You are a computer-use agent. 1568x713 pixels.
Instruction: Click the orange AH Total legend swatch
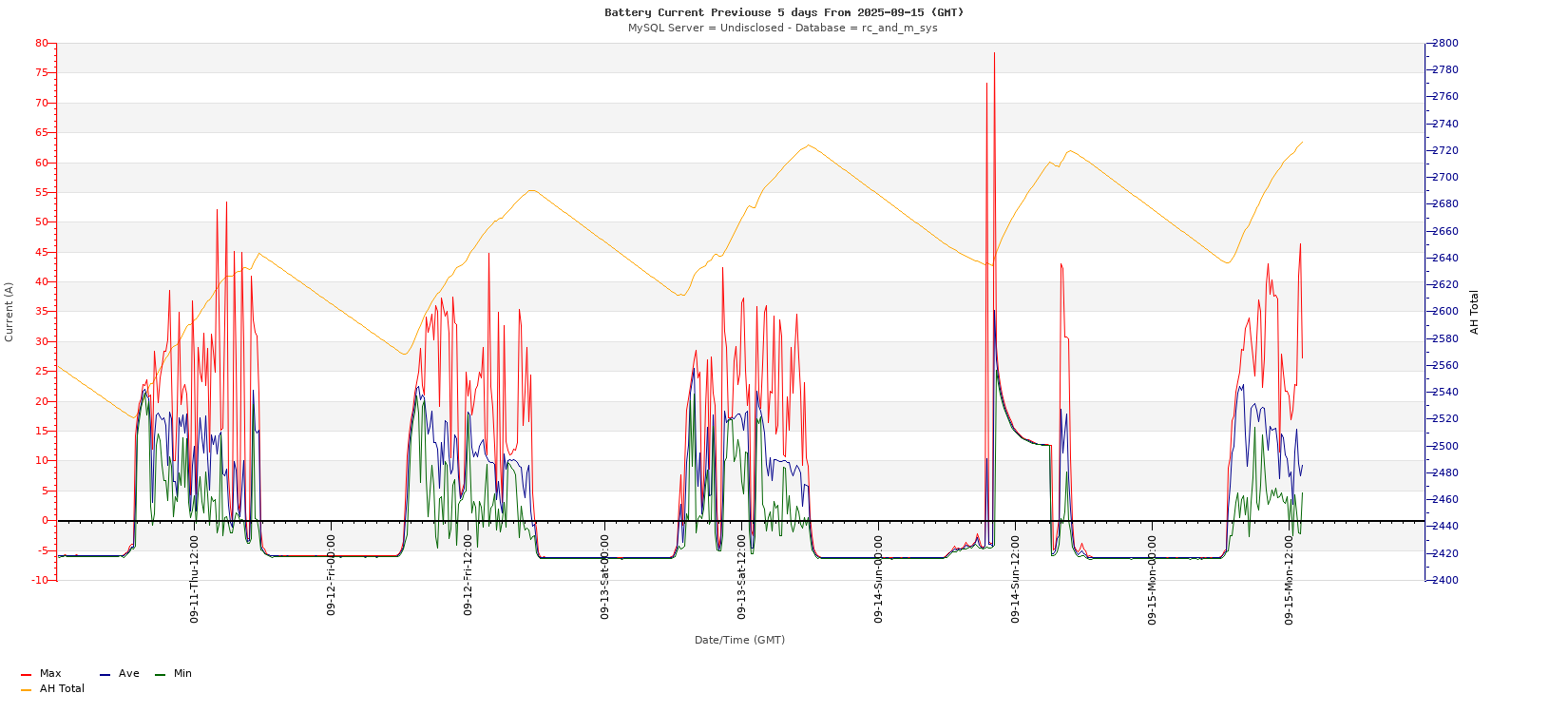pos(26,689)
